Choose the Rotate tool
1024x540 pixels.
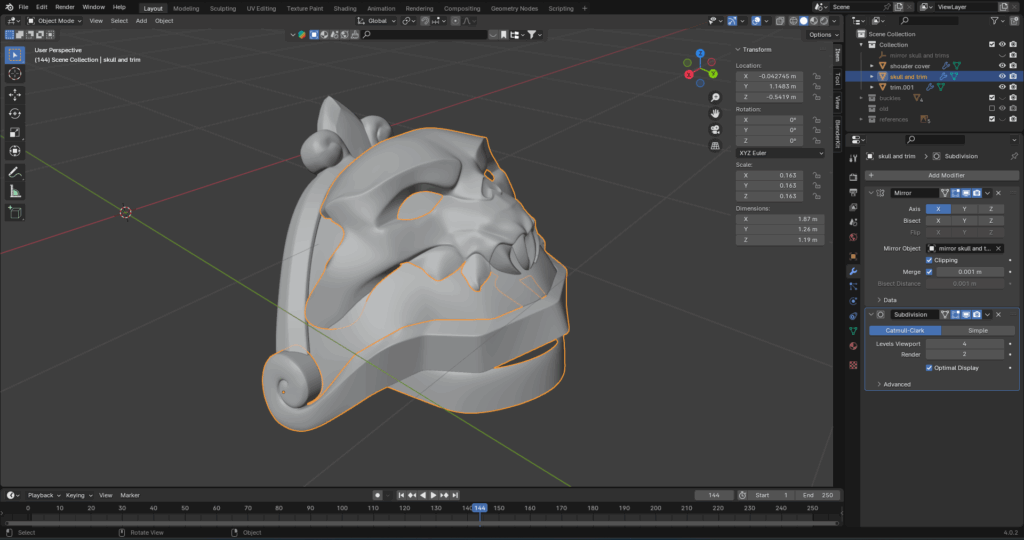[14, 114]
